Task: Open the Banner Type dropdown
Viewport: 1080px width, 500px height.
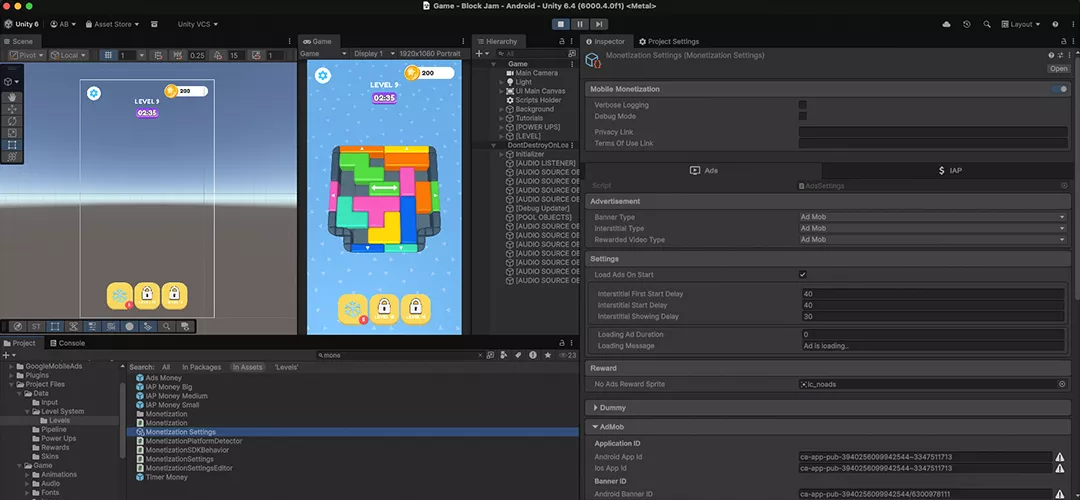Action: tap(933, 217)
